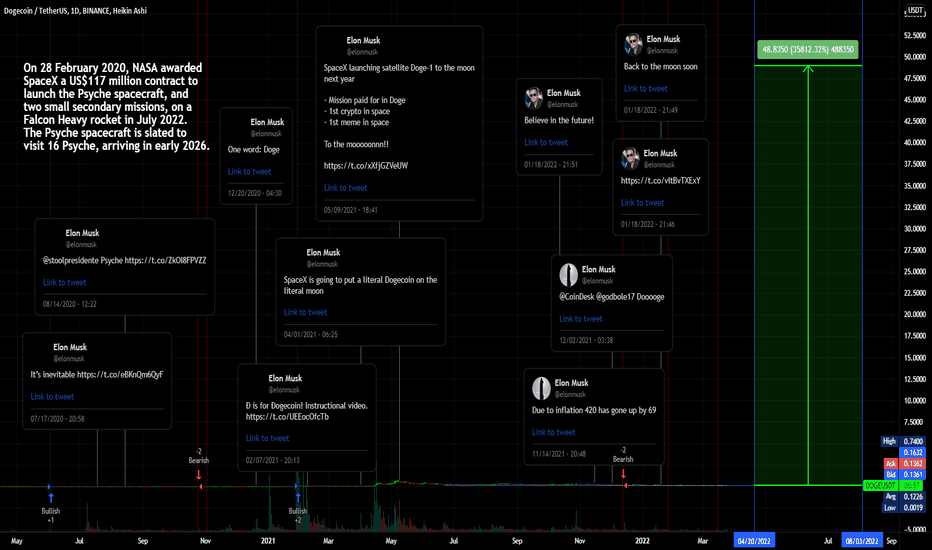Click the 08/03/2022 date marker on time axis
Viewport: 932px width, 550px height.
(862, 540)
